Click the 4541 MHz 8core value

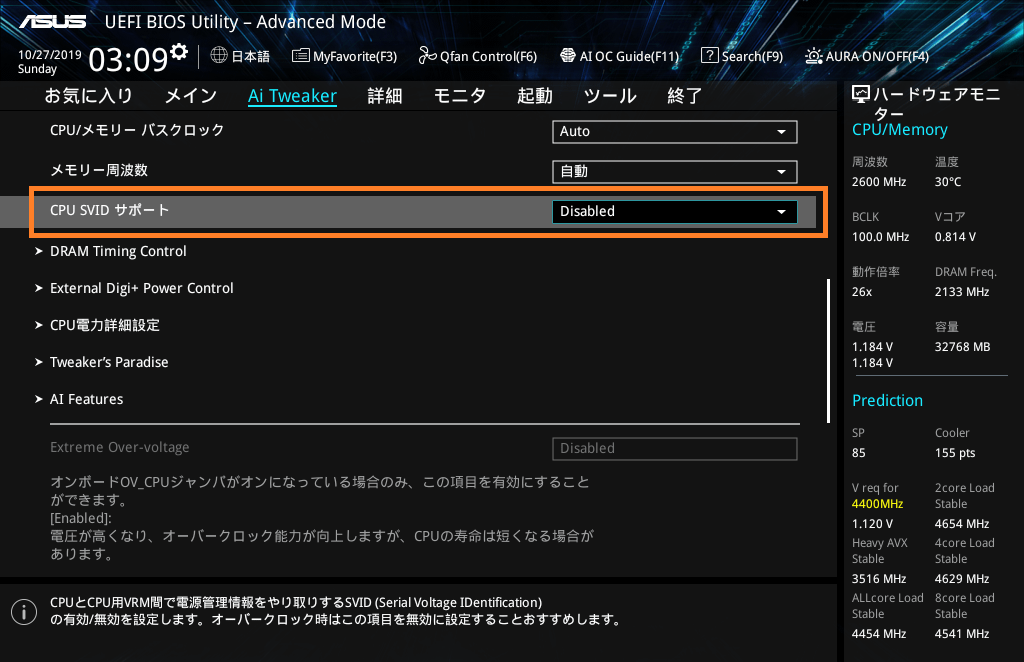961,634
